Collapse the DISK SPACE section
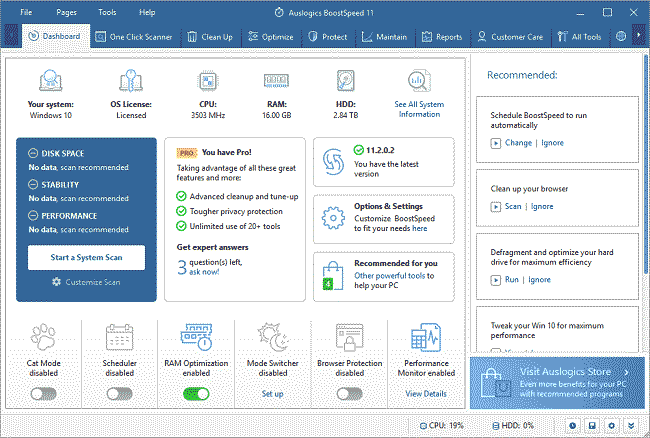 [35, 153]
